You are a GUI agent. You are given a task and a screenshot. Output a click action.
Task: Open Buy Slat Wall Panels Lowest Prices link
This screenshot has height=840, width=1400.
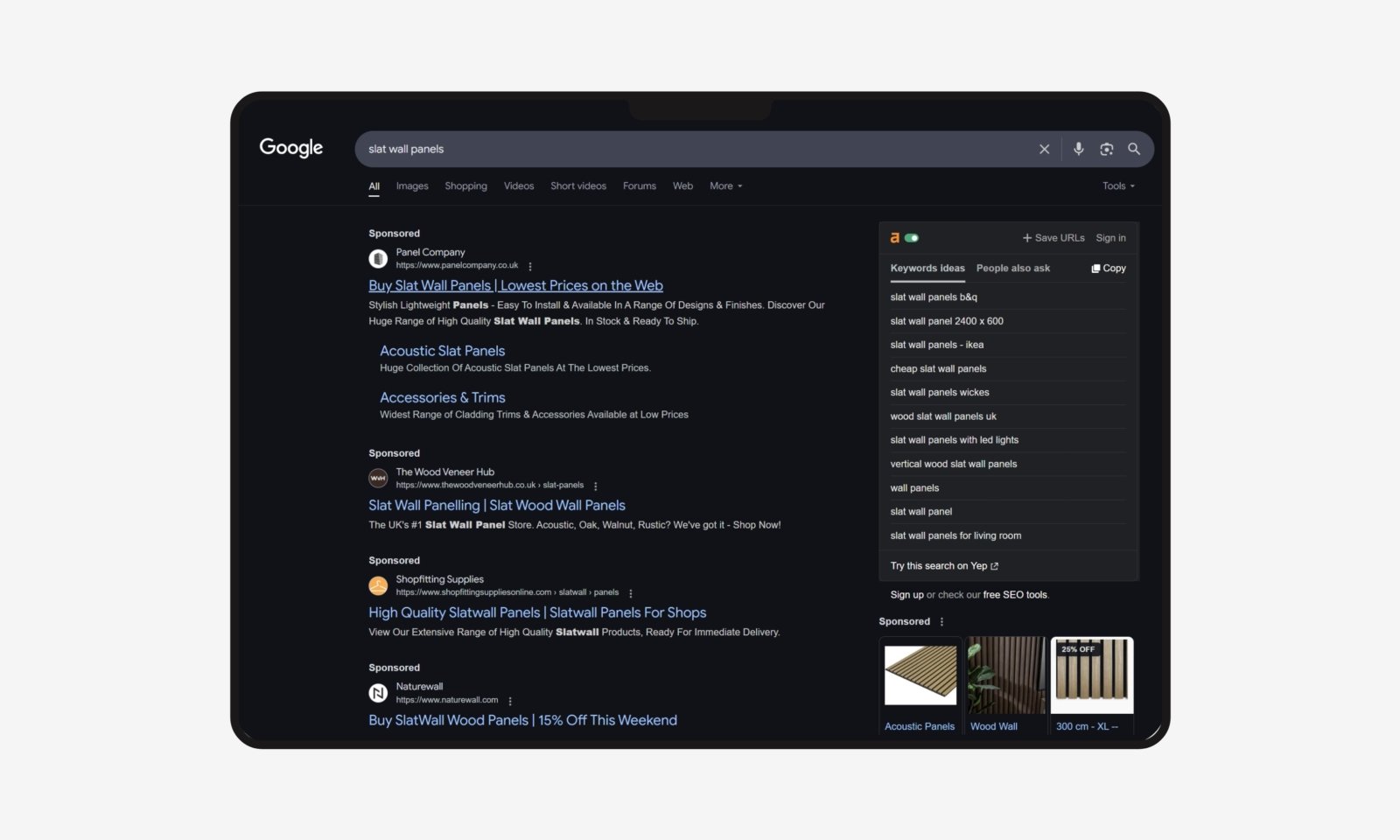click(x=516, y=286)
